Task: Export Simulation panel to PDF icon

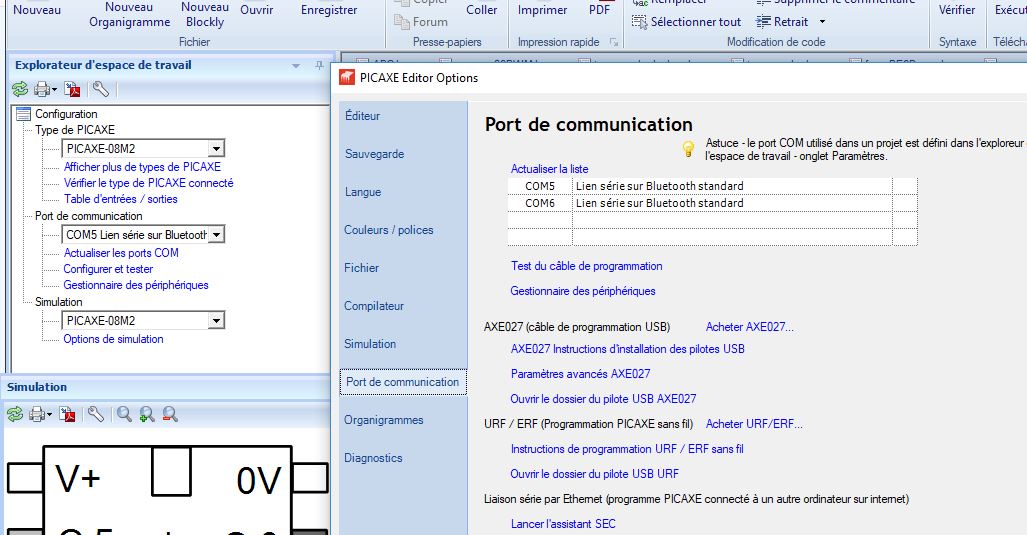Action: point(67,414)
